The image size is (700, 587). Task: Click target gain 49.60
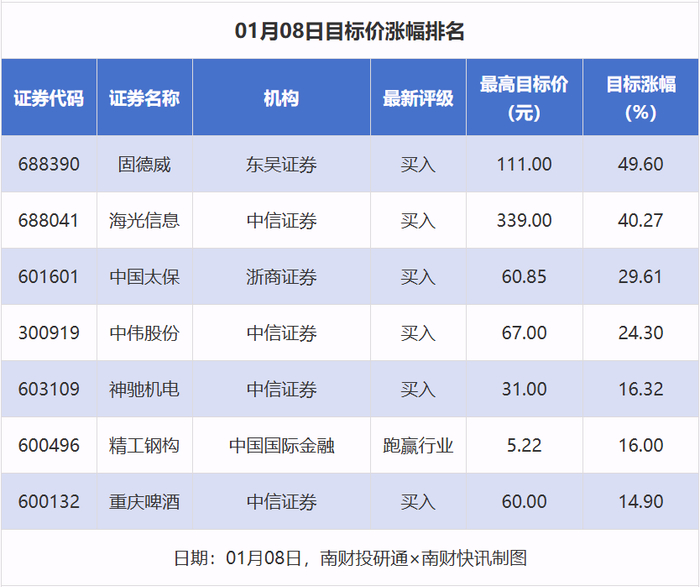(641, 164)
